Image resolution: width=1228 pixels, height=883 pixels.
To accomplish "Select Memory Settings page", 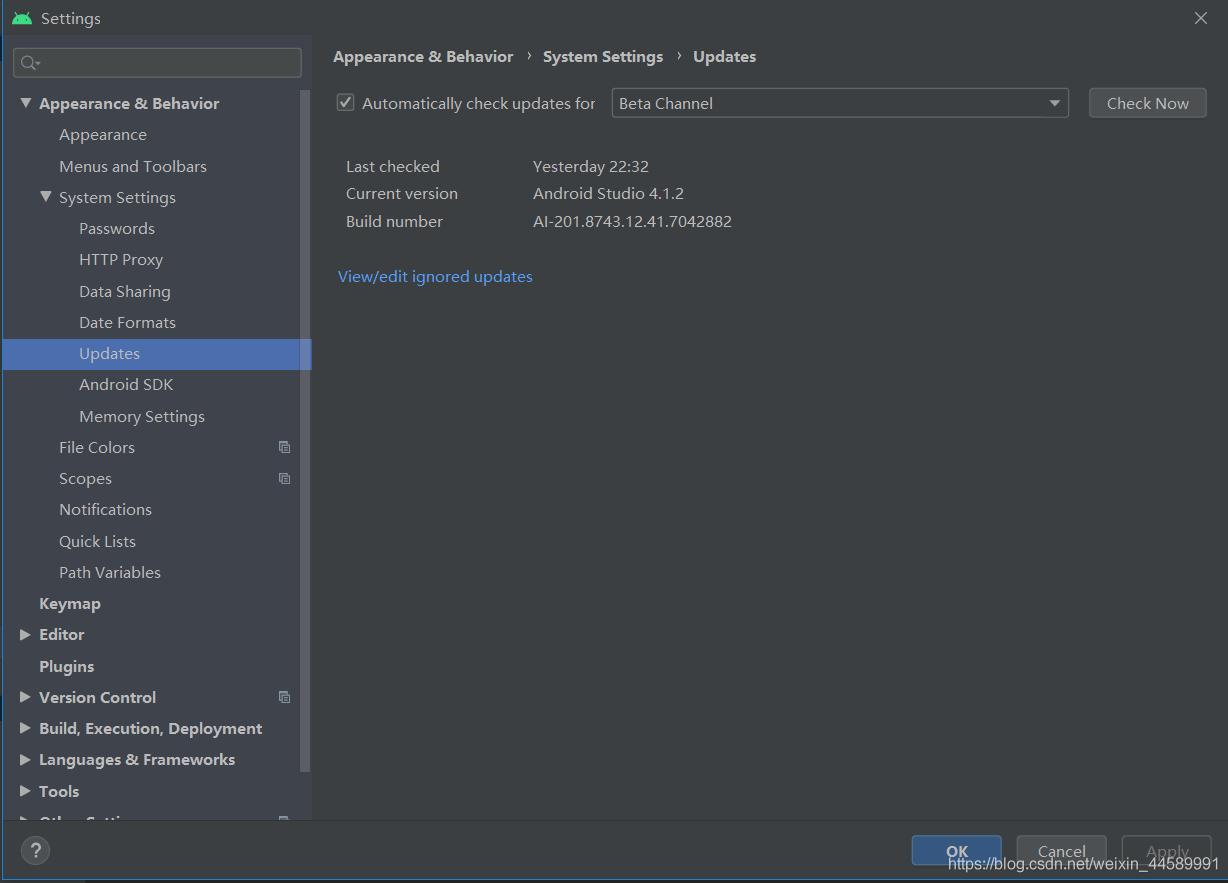I will [142, 416].
